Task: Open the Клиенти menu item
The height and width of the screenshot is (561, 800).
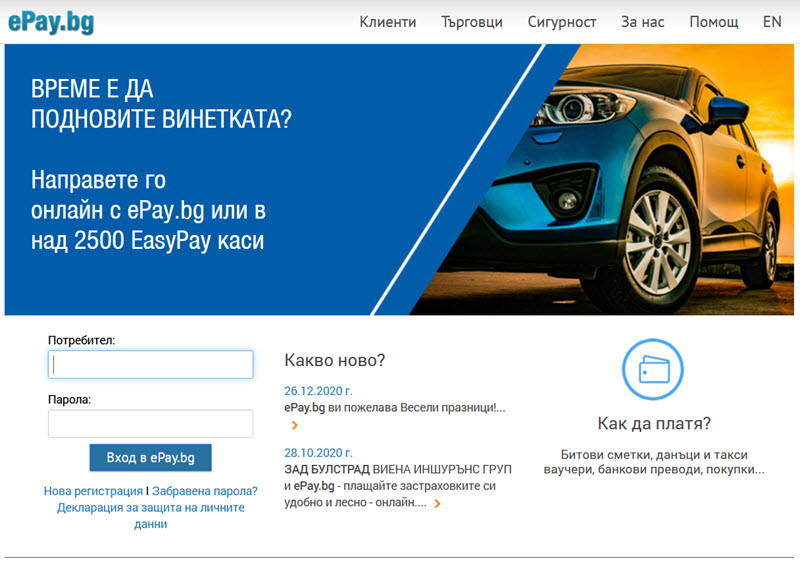Action: click(x=388, y=22)
